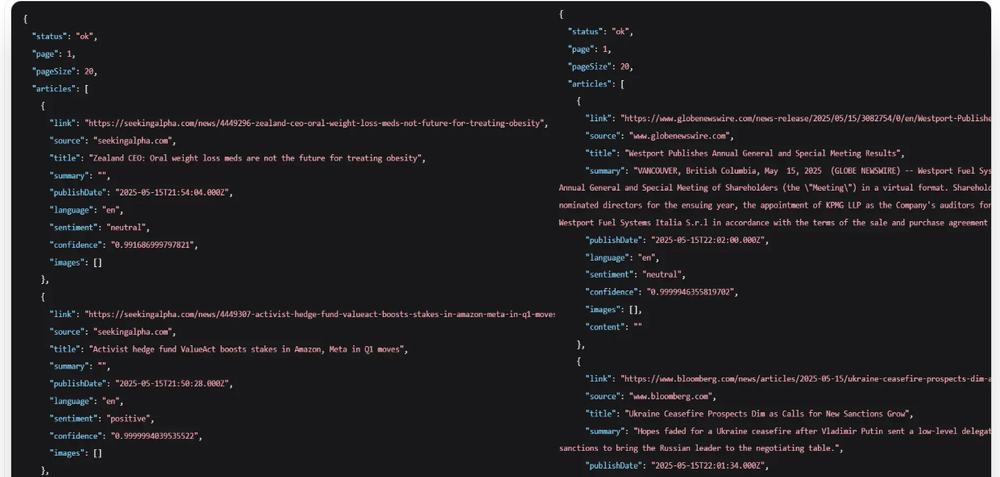Select summary line starting "Hopes faded for a Ukraine"
This screenshot has height=477, width=1000.
tap(788, 431)
